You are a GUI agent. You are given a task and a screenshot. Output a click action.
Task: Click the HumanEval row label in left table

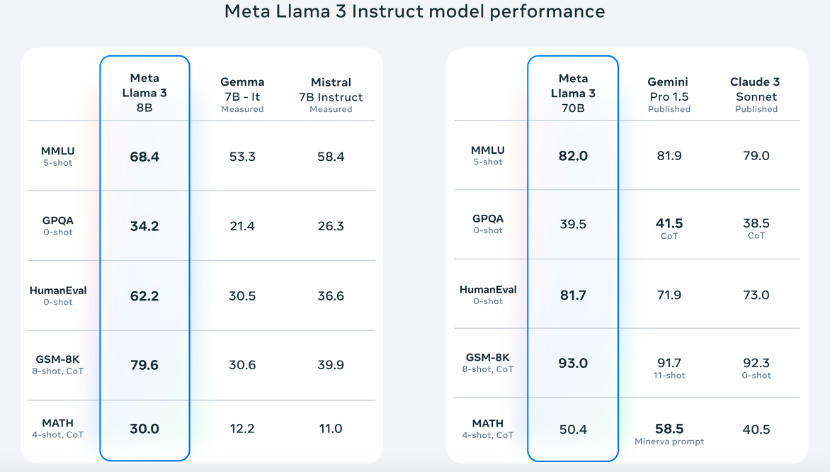point(58,295)
